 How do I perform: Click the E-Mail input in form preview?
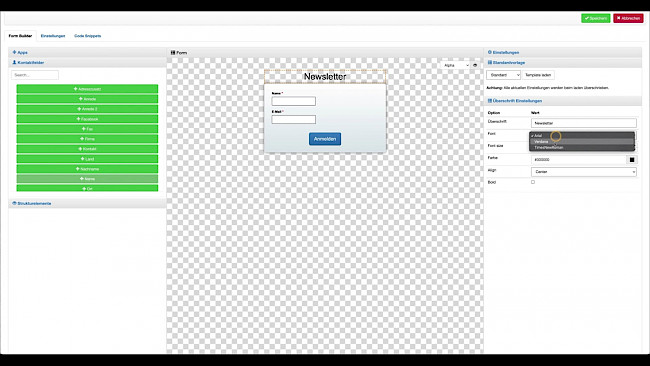click(293, 120)
